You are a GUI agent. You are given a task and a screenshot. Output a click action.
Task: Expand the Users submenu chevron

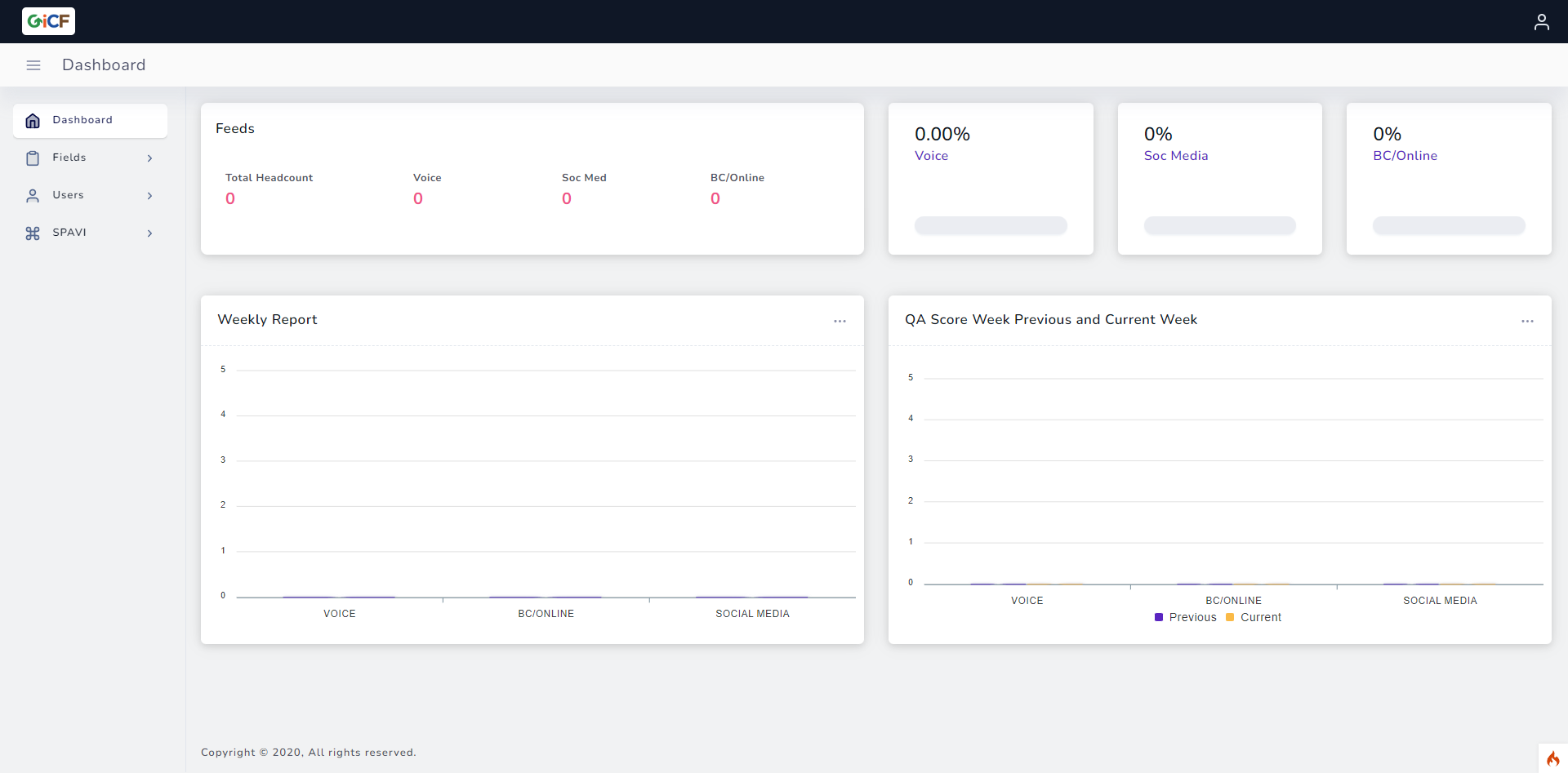click(149, 196)
